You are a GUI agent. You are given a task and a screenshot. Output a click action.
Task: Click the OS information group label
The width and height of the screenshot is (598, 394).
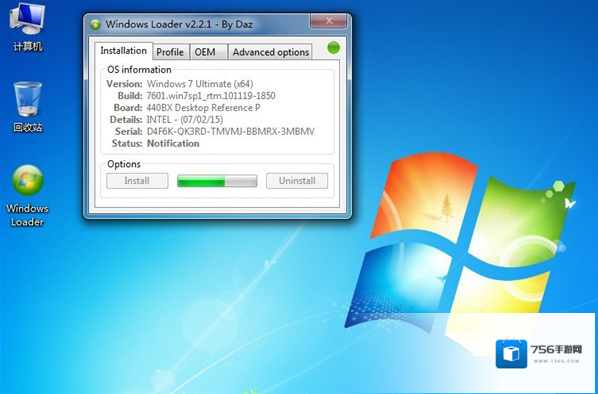[139, 69]
